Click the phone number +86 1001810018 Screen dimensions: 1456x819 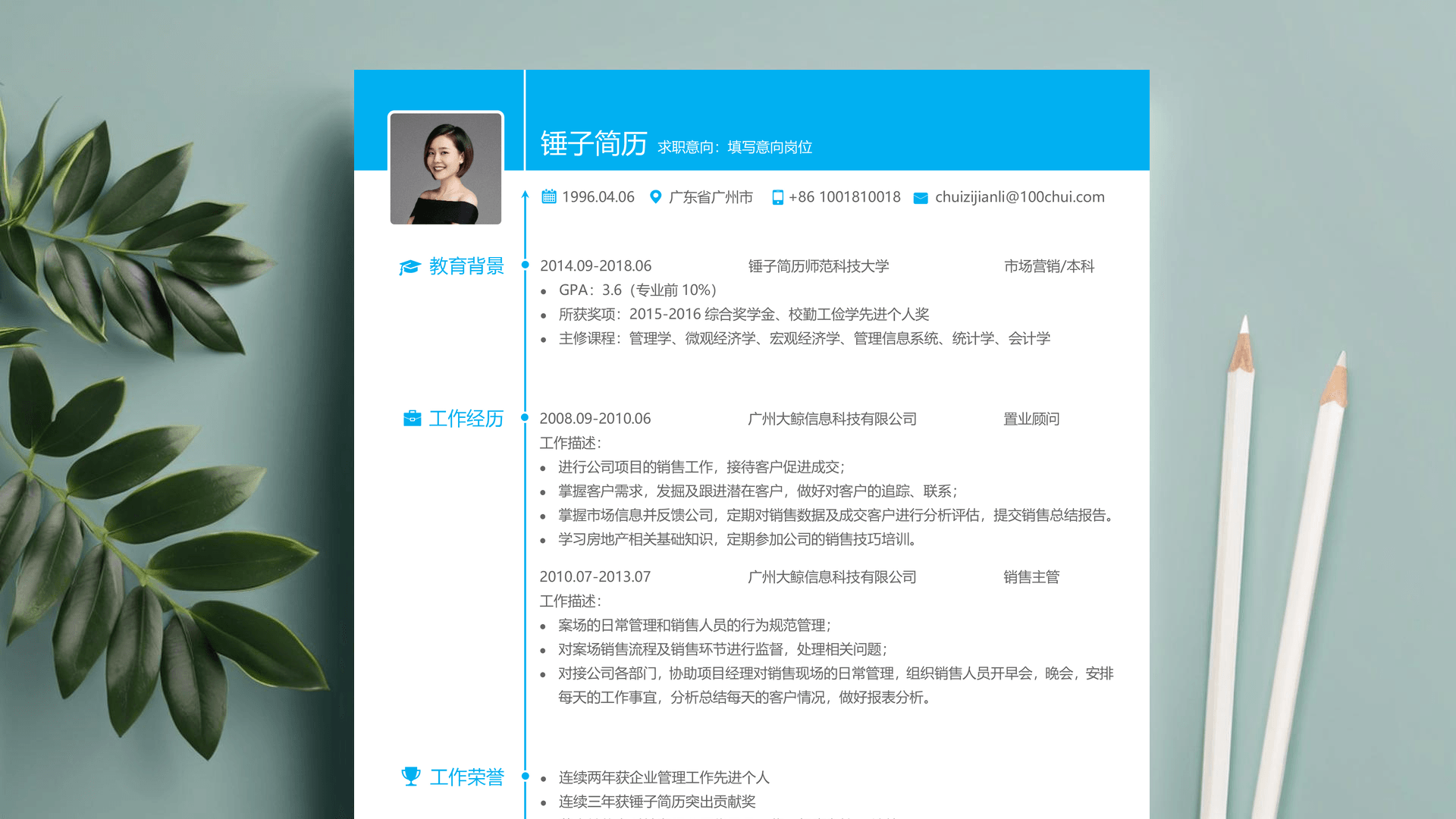point(844,197)
